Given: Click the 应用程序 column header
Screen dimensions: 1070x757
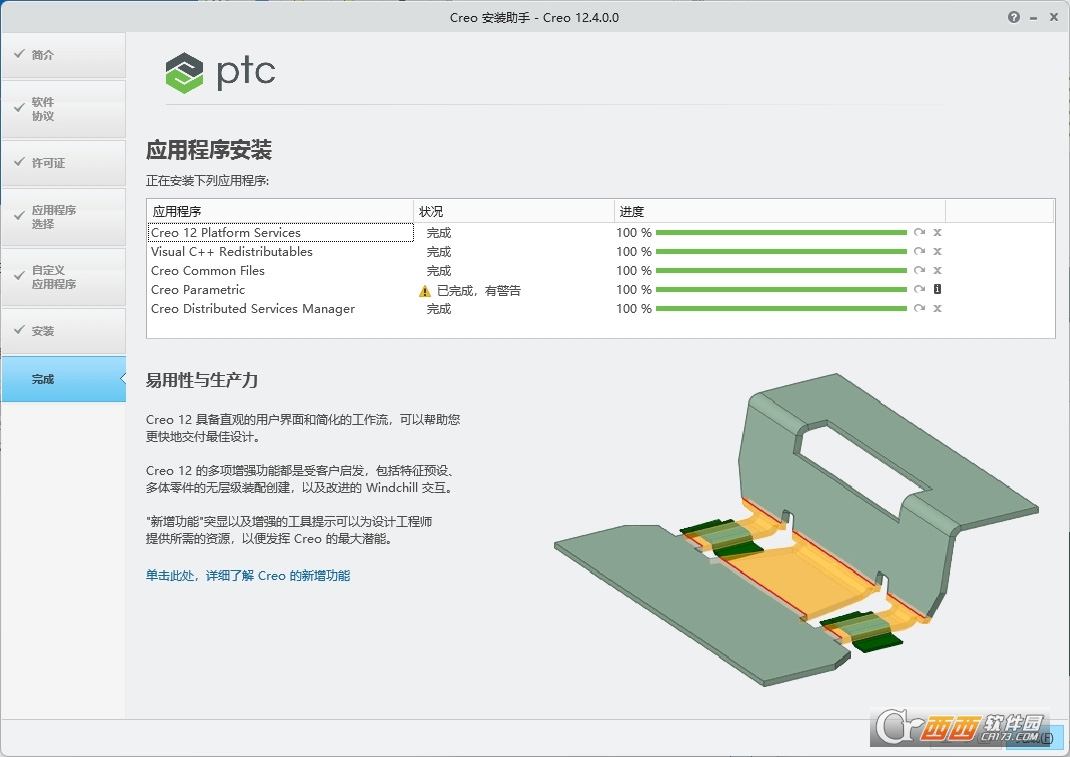Looking at the screenshot, I should click(x=280, y=212).
